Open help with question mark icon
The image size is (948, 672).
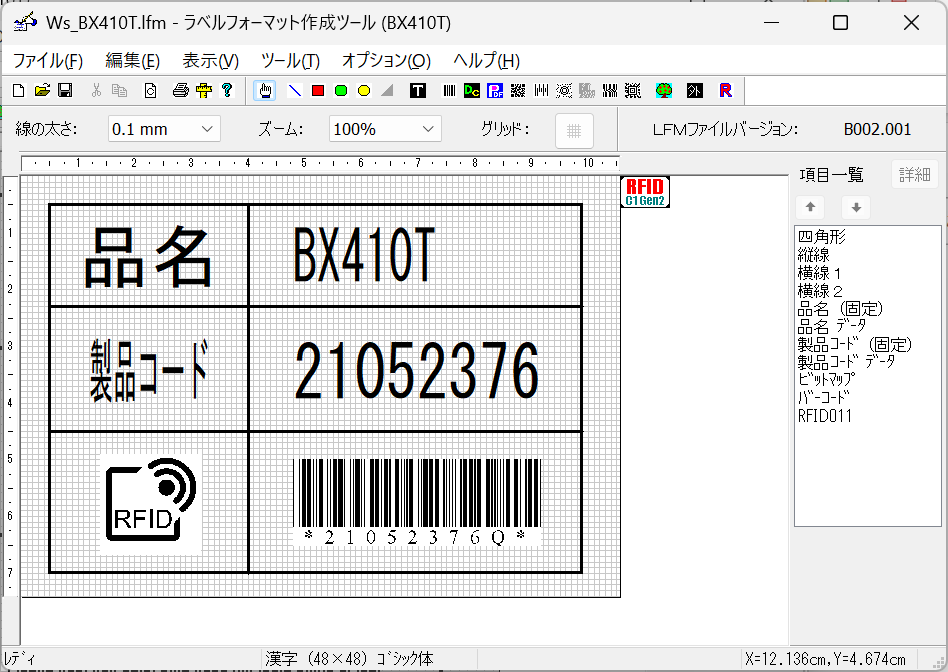pos(227,91)
